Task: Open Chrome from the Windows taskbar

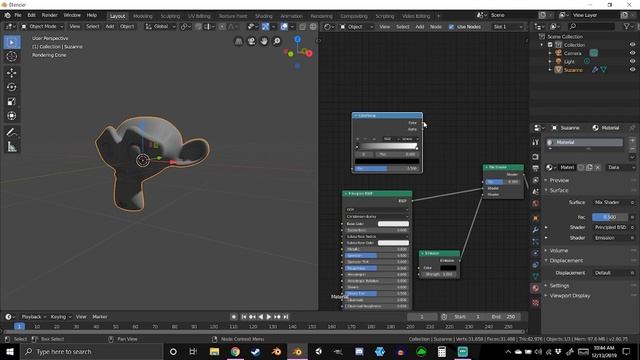Action: [235, 352]
